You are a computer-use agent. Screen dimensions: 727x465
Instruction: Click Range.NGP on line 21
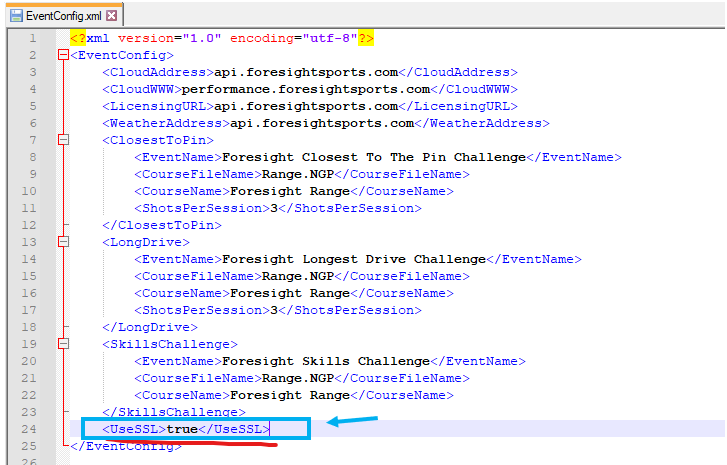(298, 378)
